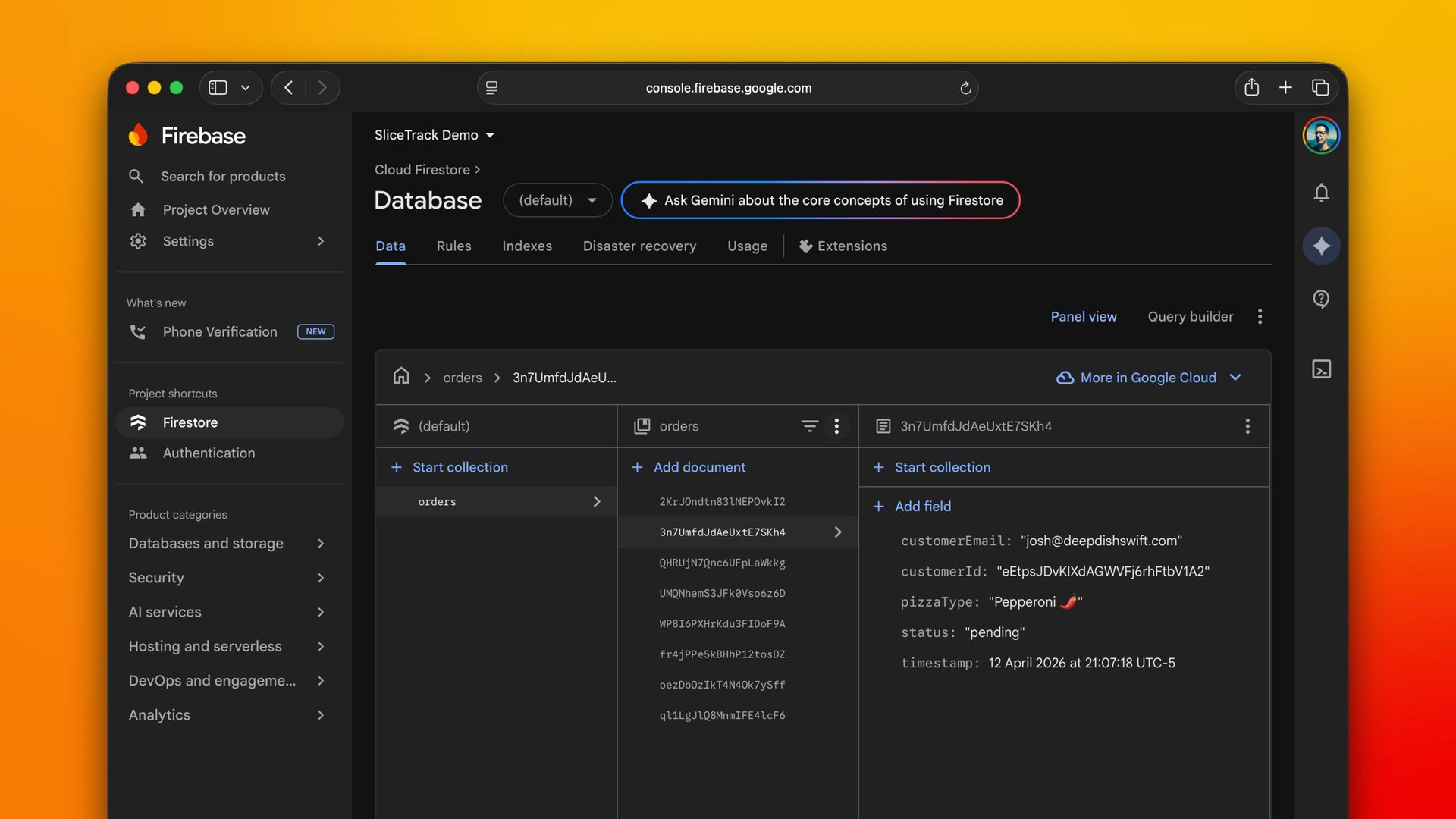Switch to Query builder view
This screenshot has height=819, width=1456.
coord(1190,316)
